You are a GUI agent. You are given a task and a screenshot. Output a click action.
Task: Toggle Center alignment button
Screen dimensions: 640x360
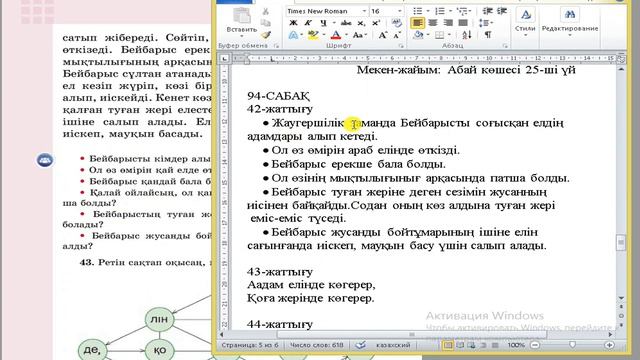point(433,23)
